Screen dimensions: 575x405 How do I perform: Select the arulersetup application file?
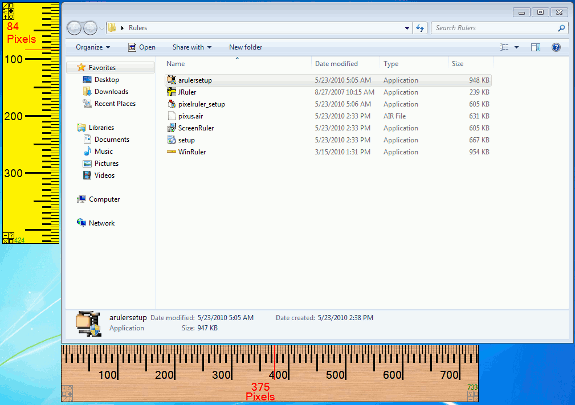(x=328, y=80)
